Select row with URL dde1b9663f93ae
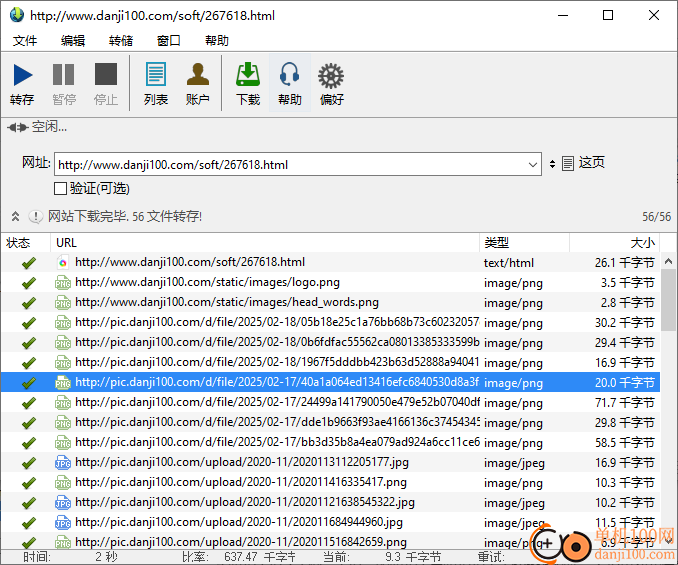 point(330,422)
